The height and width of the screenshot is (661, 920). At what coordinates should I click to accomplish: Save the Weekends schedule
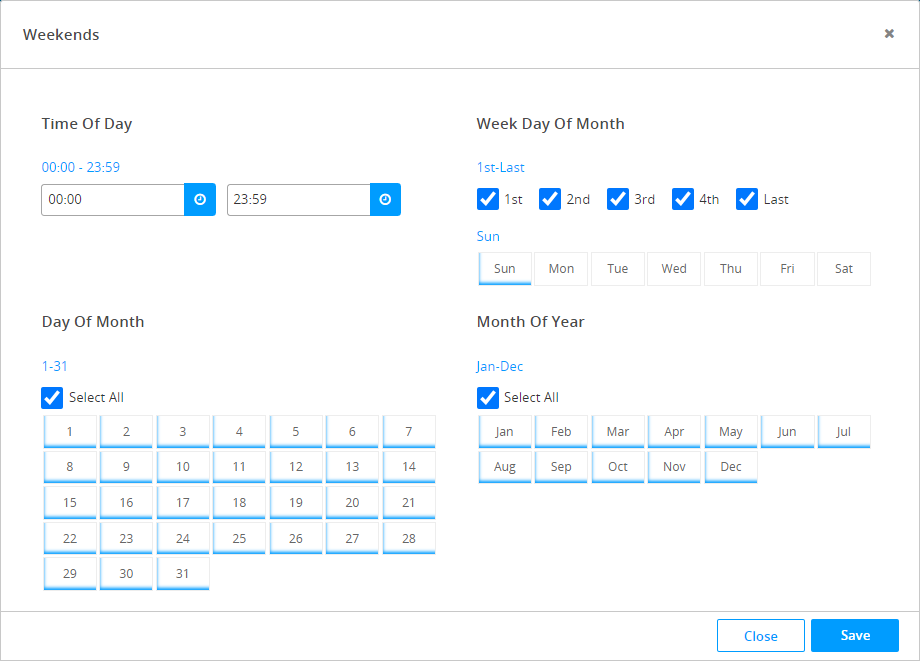pyautogui.click(x=854, y=636)
